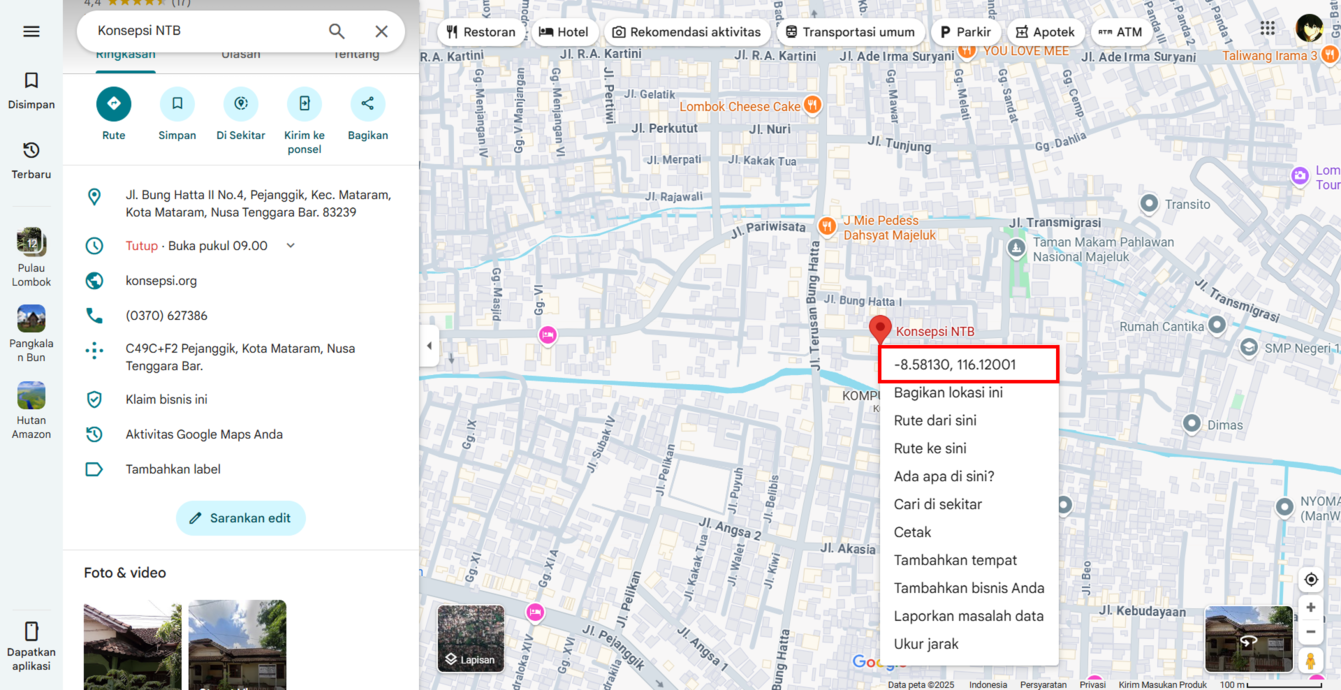Select the Parkir filter chip
1341x690 pixels.
(x=966, y=32)
